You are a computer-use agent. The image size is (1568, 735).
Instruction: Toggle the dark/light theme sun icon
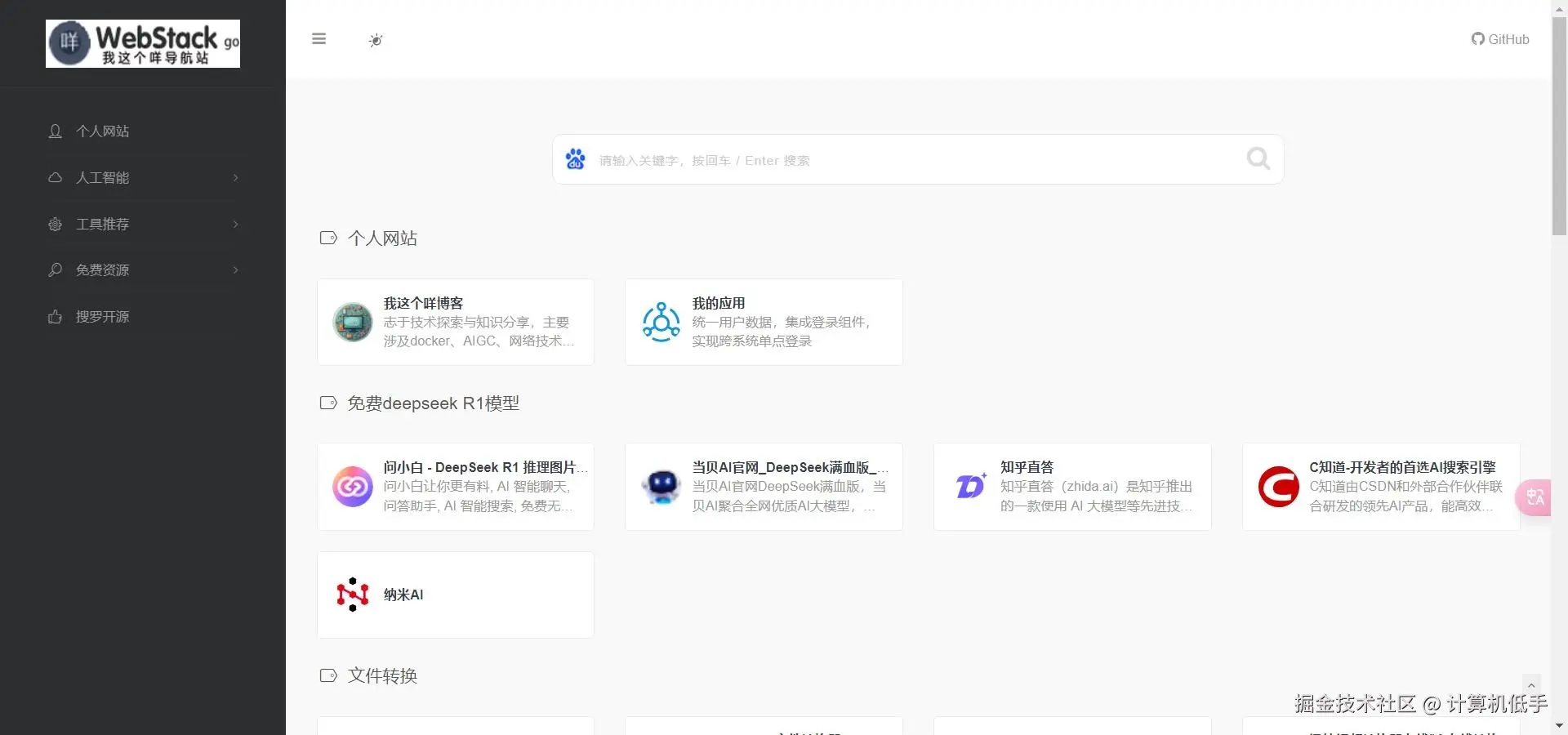click(x=376, y=40)
